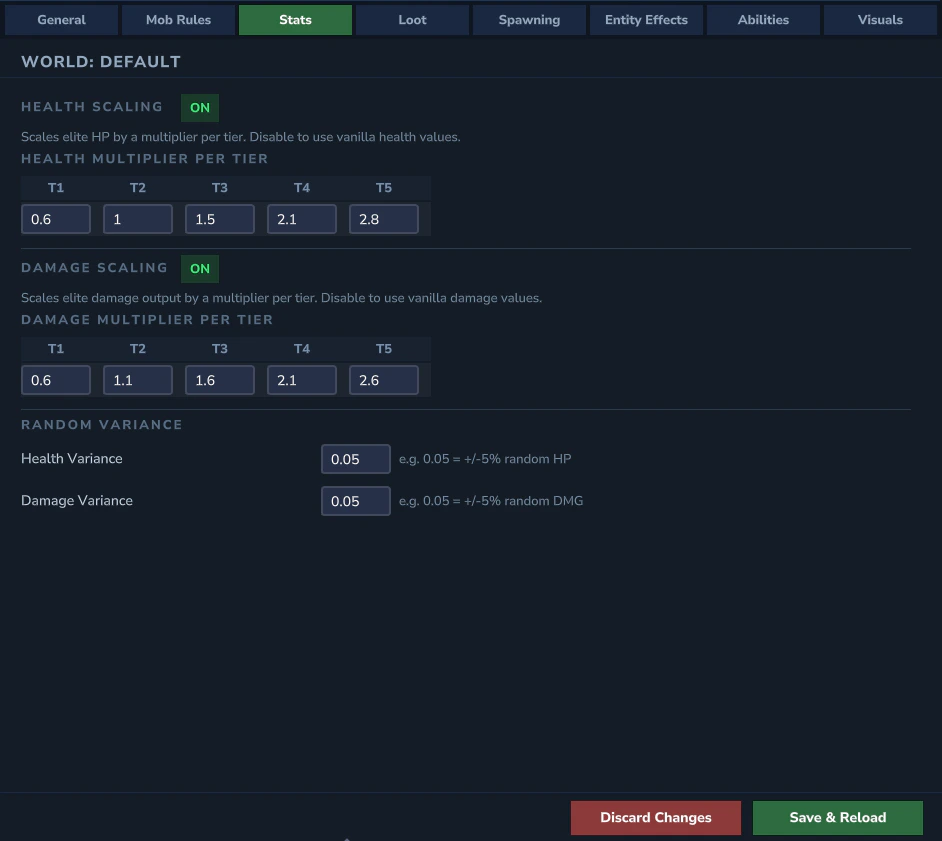Open the Spawning tab
The height and width of the screenshot is (841, 942).
pyautogui.click(x=529, y=19)
